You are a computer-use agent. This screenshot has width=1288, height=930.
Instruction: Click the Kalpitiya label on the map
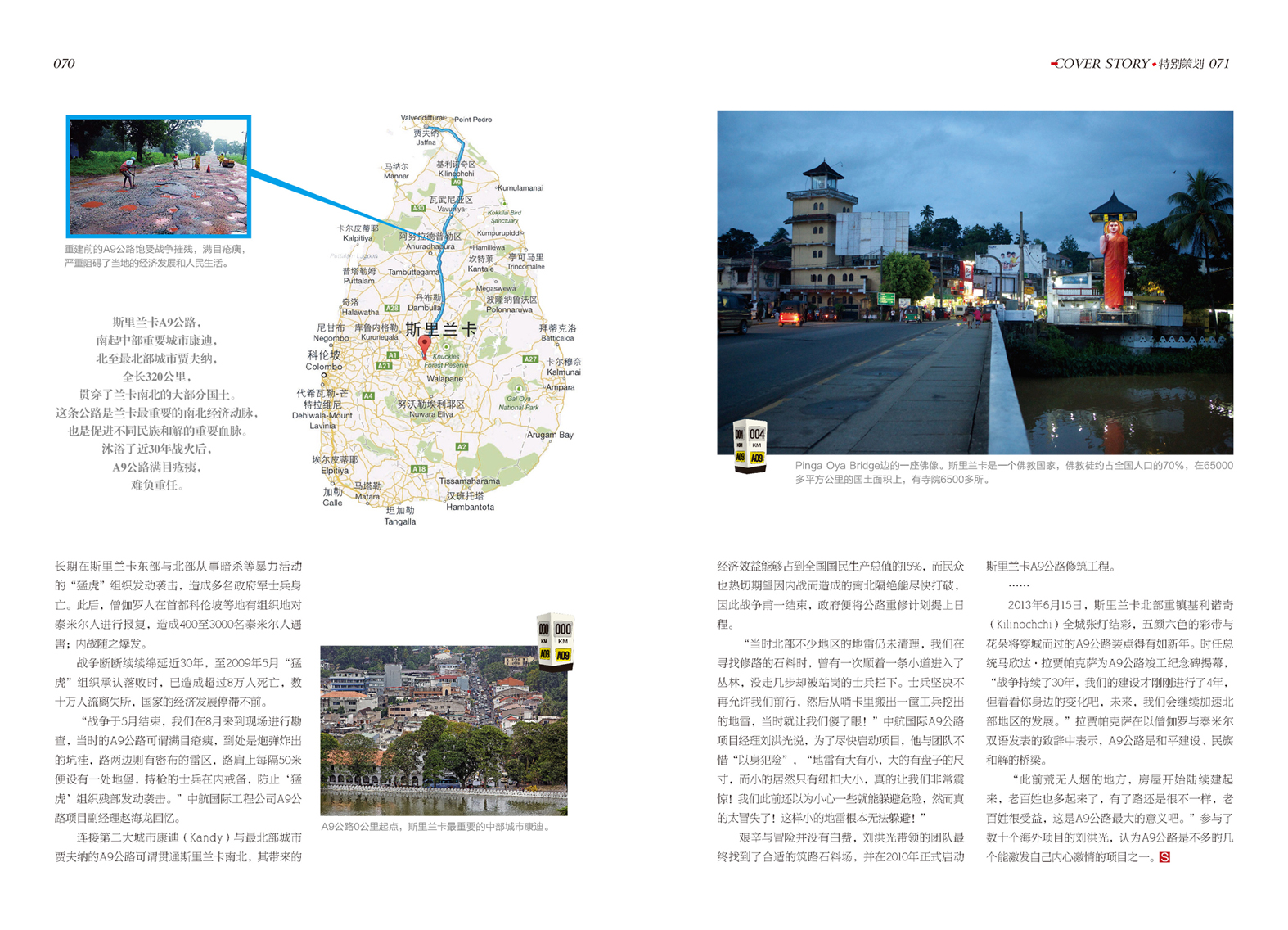tap(358, 238)
